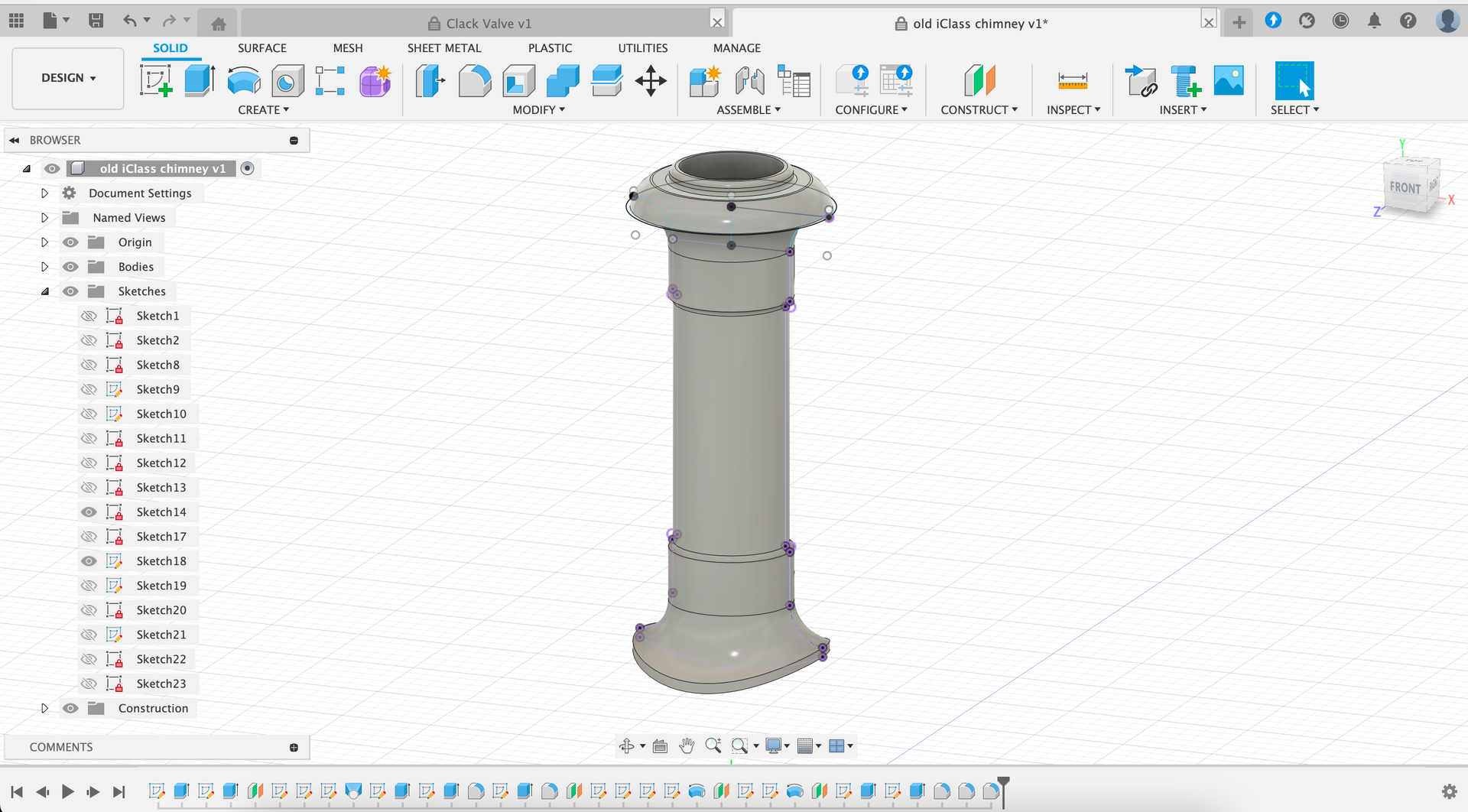Select the Fillet tool icon

(475, 80)
